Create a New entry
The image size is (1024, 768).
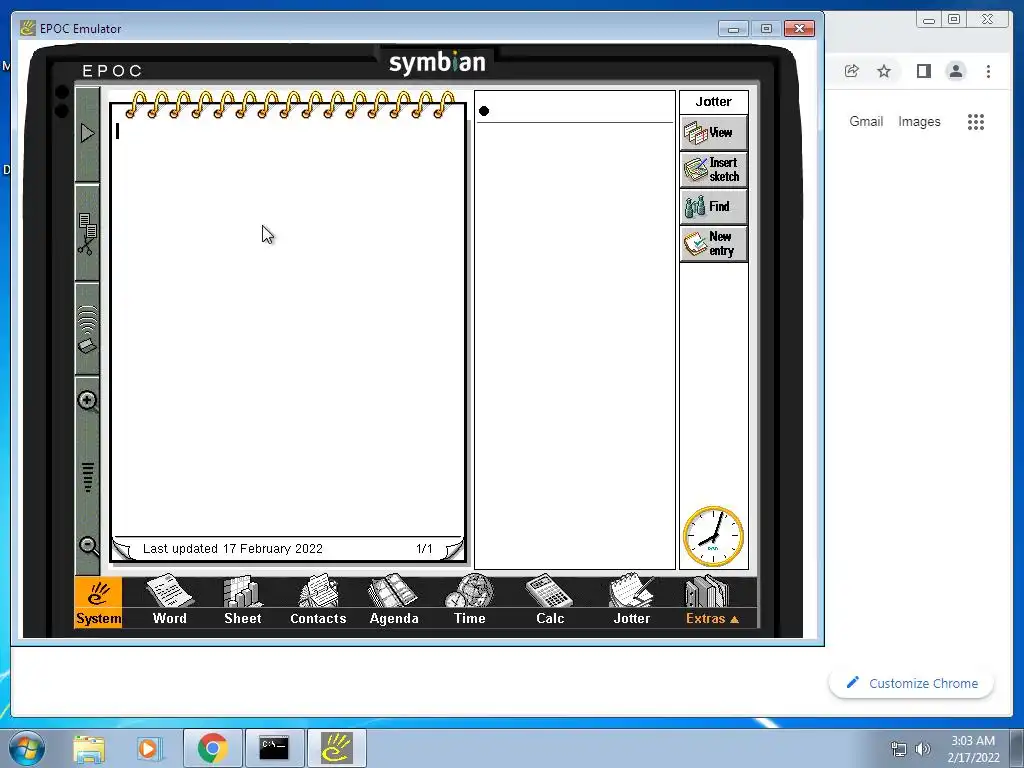[714, 244]
